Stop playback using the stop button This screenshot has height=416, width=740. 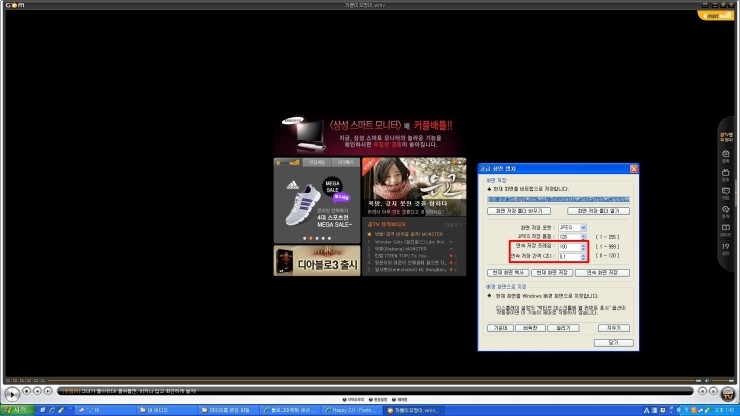pos(26,391)
